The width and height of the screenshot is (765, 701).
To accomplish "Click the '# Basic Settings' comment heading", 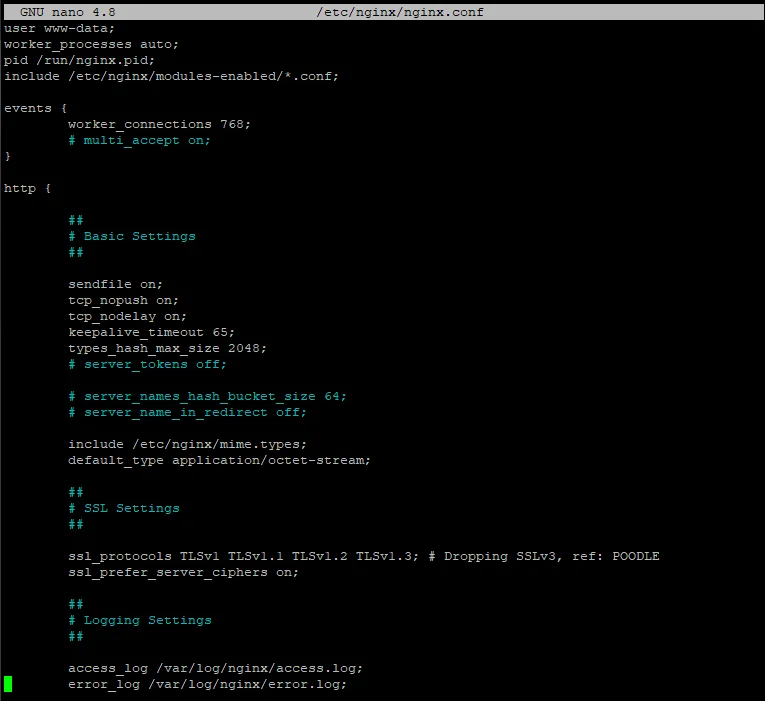I will [131, 236].
